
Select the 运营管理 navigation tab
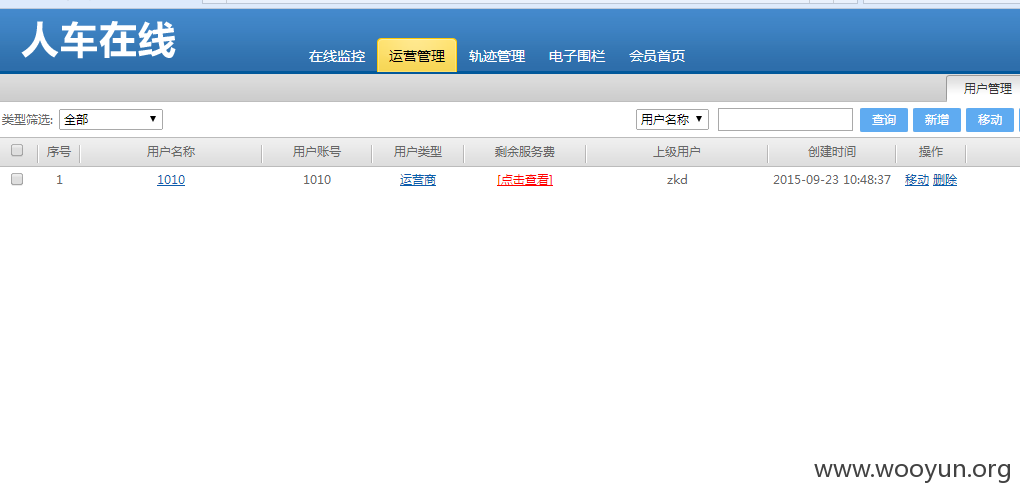pyautogui.click(x=417, y=56)
